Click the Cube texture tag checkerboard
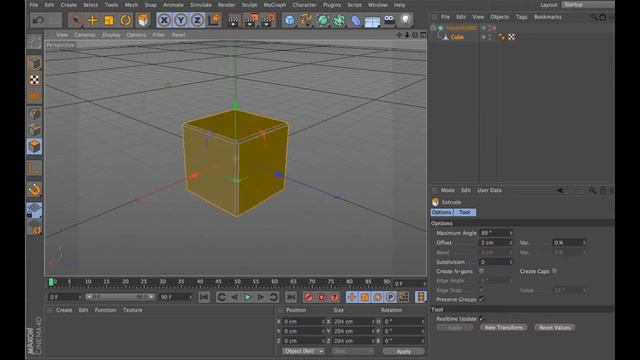Viewport: 640px width, 360px height. [x=511, y=37]
